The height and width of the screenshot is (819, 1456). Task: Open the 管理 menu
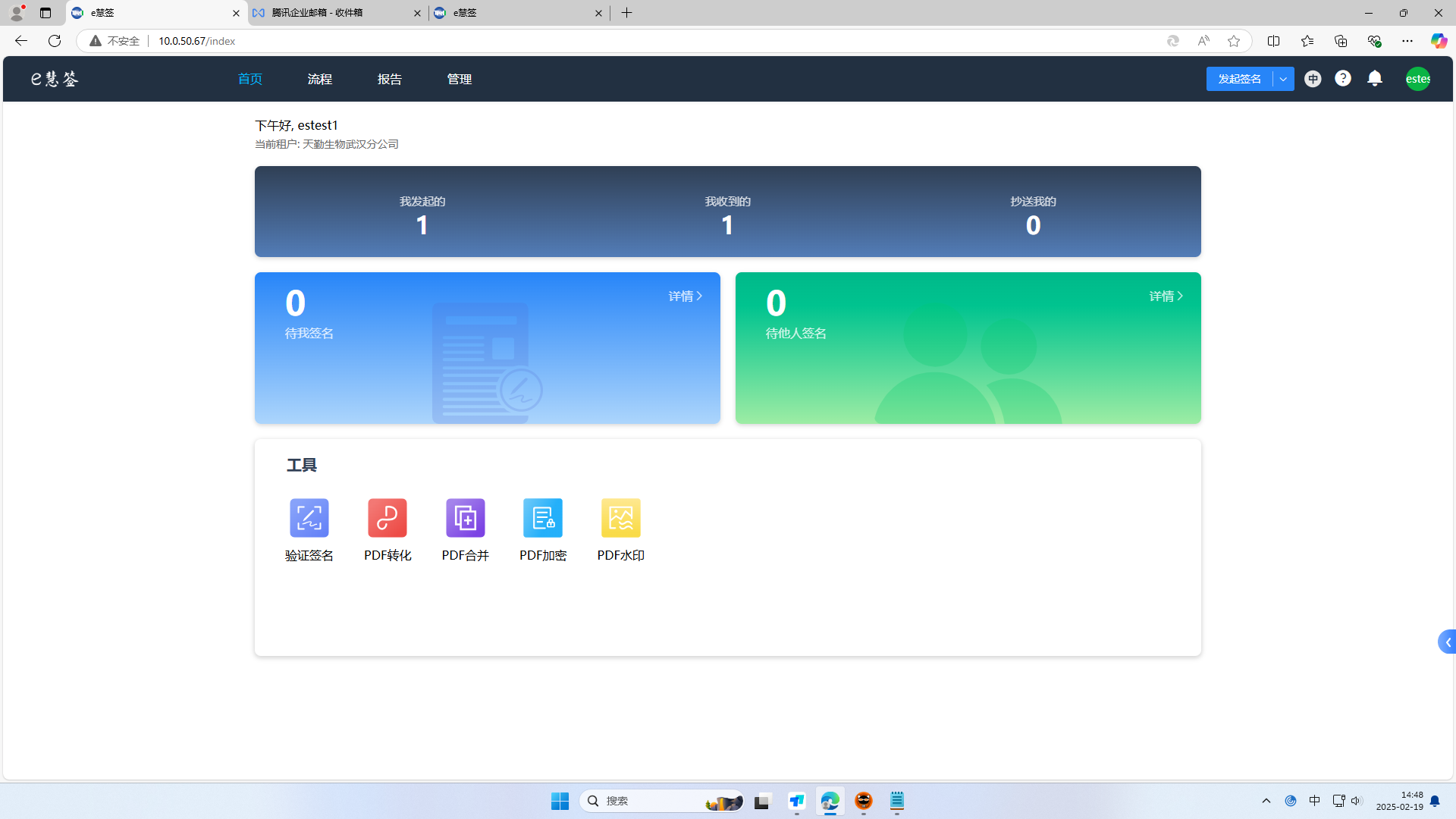459,79
